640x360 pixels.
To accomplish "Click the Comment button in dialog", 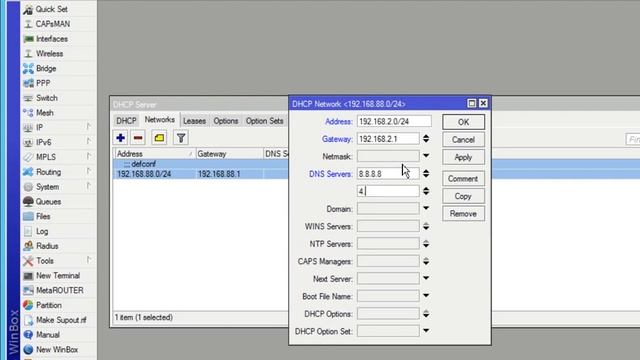I will 463,179.
